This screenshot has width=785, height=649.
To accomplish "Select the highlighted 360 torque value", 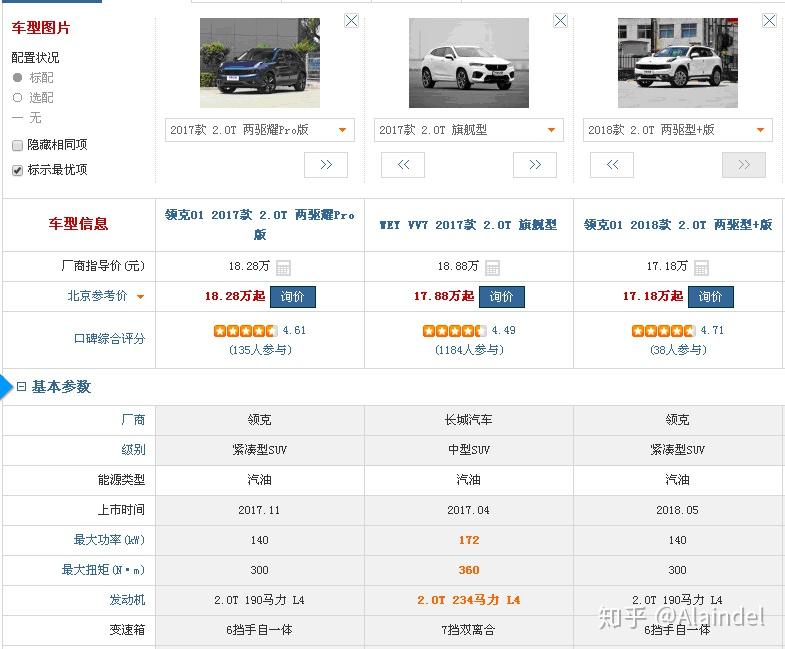I will (469, 570).
